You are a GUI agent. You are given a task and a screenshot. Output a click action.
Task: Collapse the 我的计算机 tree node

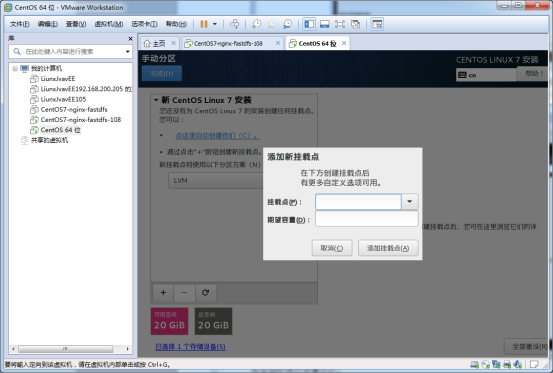15,68
